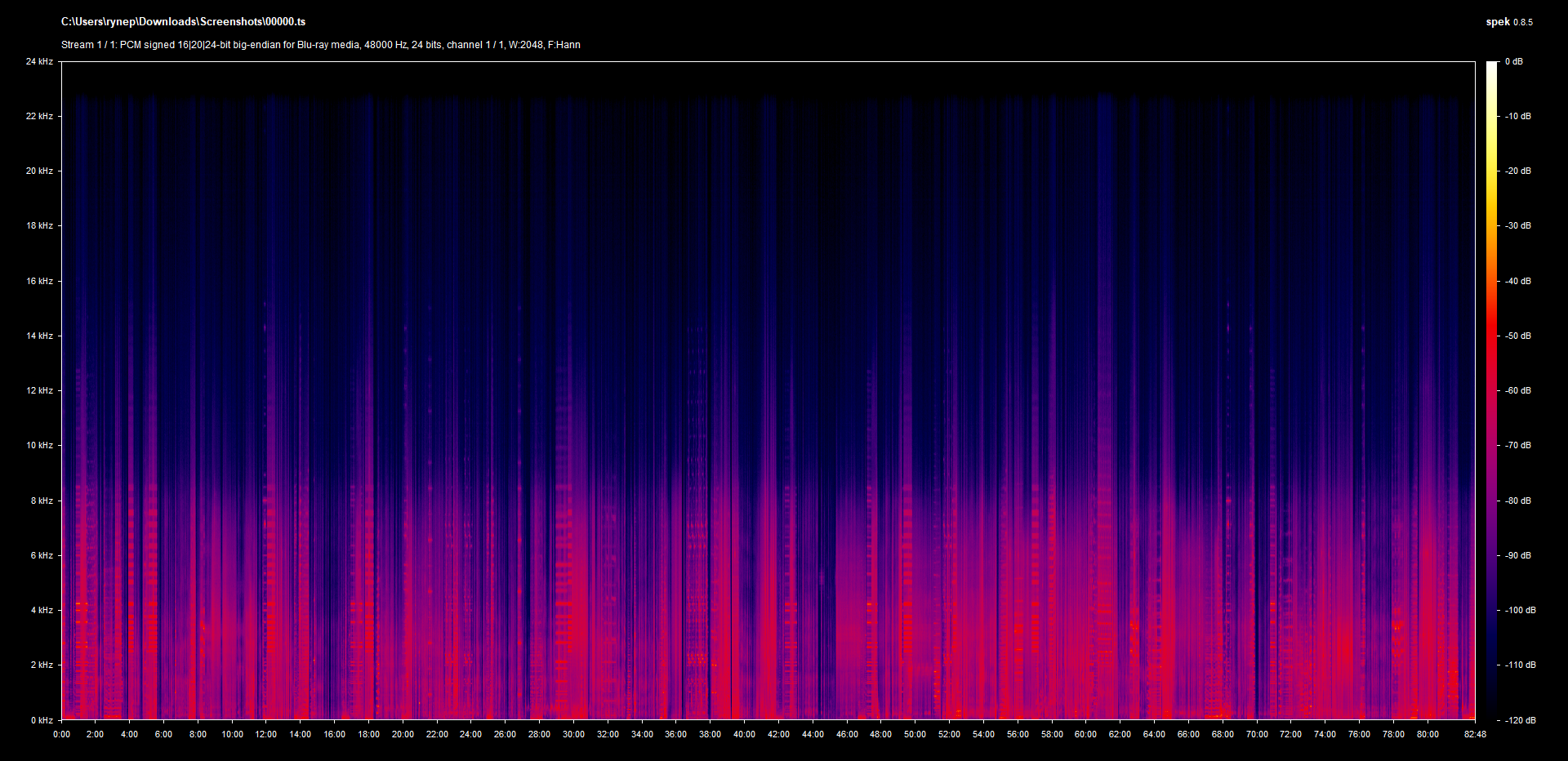Click the white top of the dB color scale
This screenshot has height=761, width=1568.
click(1491, 65)
